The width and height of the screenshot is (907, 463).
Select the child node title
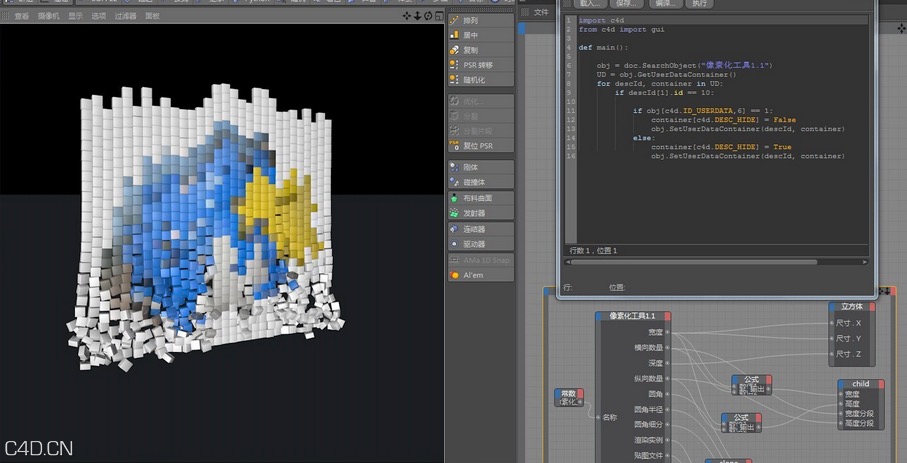pyautogui.click(x=861, y=384)
